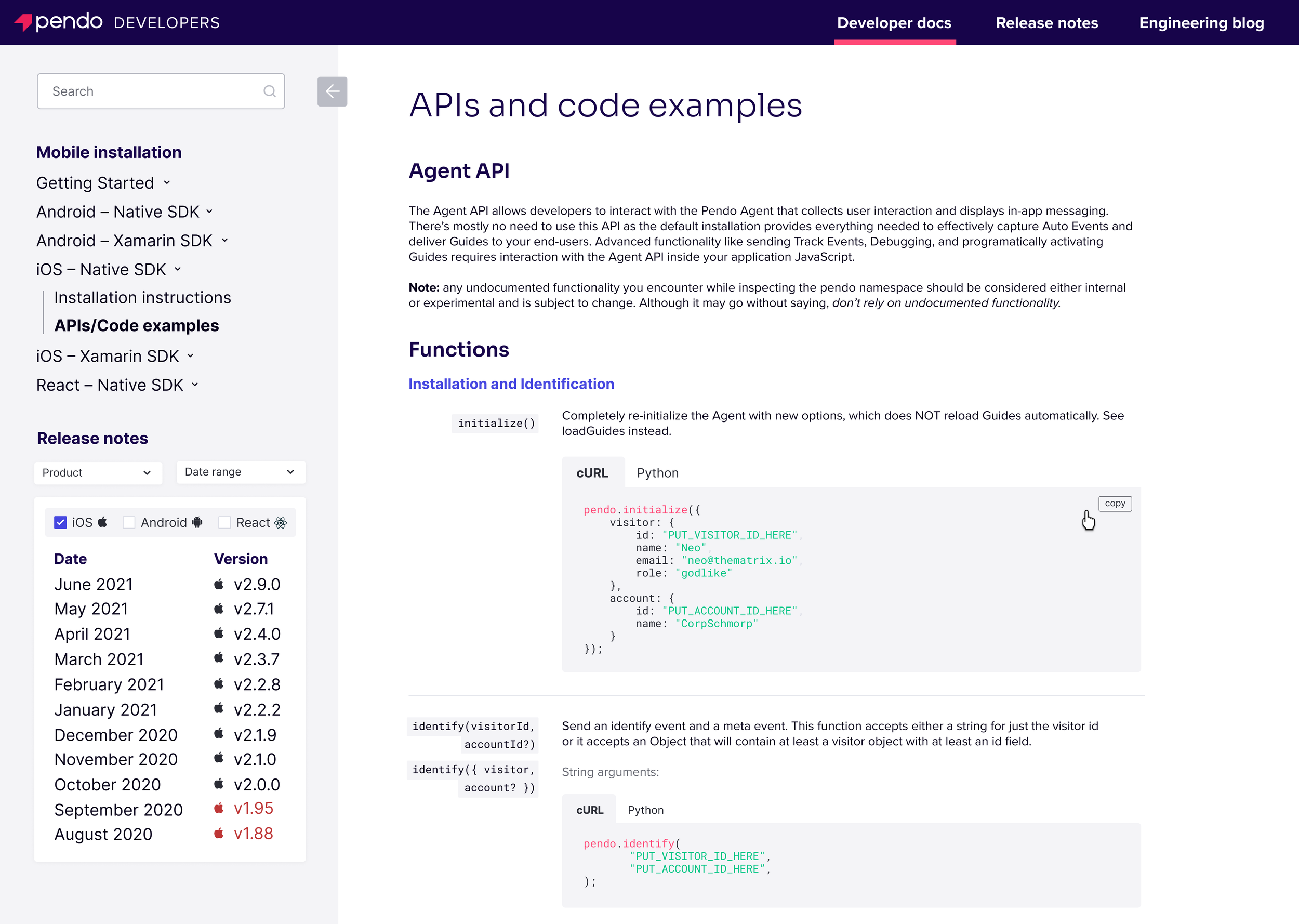Click the Android robot icon in filters
The width and height of the screenshot is (1299, 924).
tap(197, 522)
